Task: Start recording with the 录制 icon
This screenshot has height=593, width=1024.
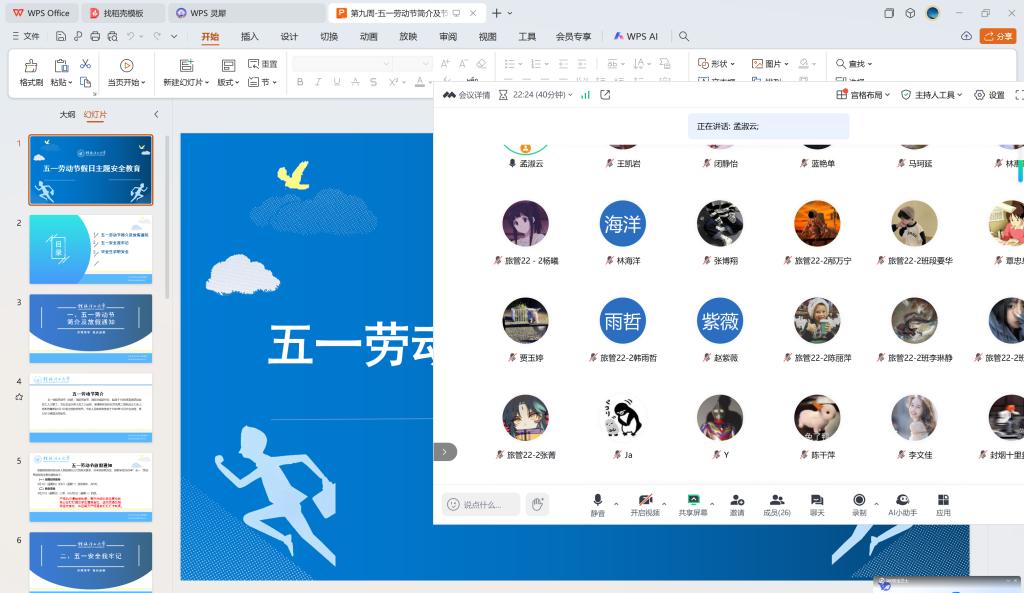Action: [859, 501]
